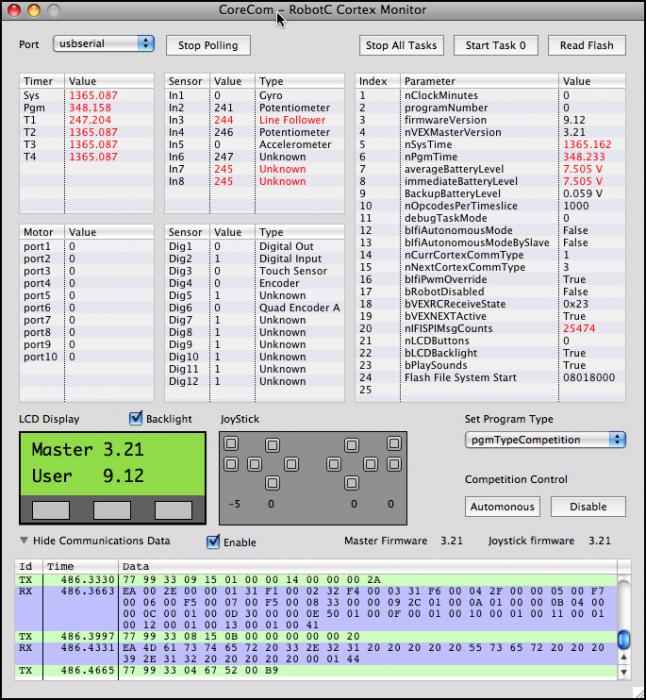Select sensor In1 Gyro row
This screenshot has height=700, width=646.
coord(254,96)
